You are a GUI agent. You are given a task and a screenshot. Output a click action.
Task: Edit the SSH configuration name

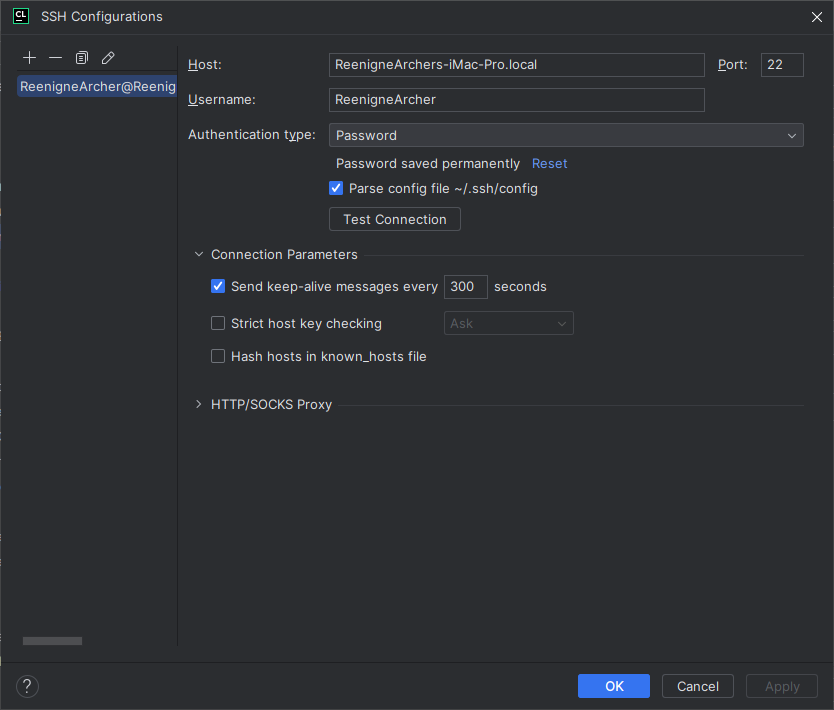point(107,57)
